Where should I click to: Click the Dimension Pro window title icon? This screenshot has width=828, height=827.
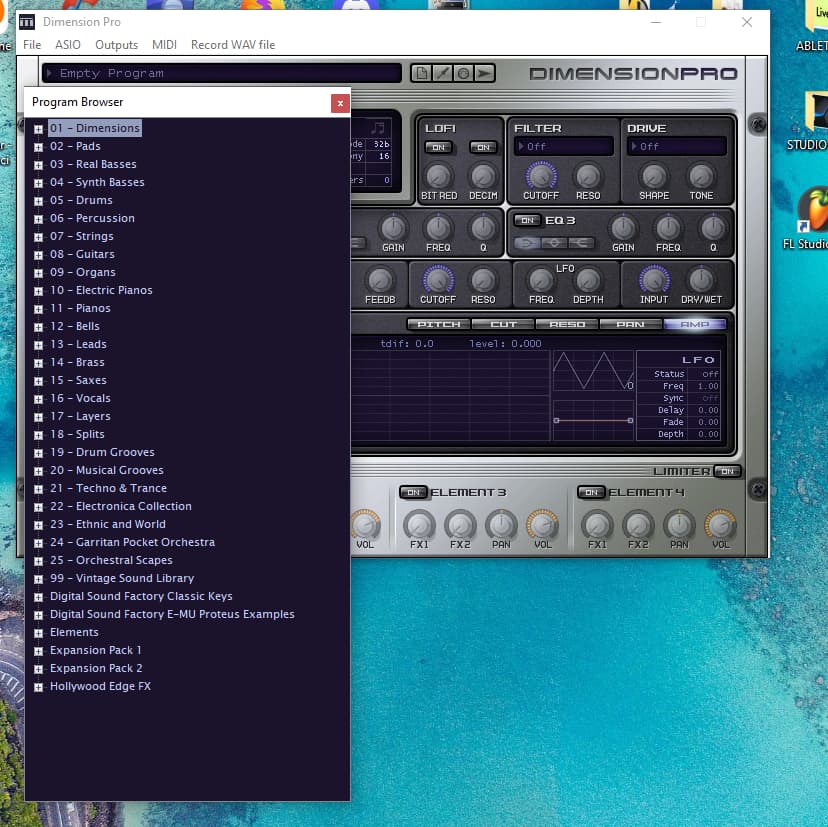(x=26, y=22)
